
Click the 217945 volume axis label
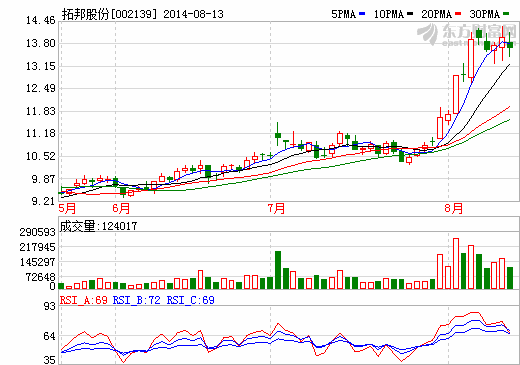(x=37, y=247)
